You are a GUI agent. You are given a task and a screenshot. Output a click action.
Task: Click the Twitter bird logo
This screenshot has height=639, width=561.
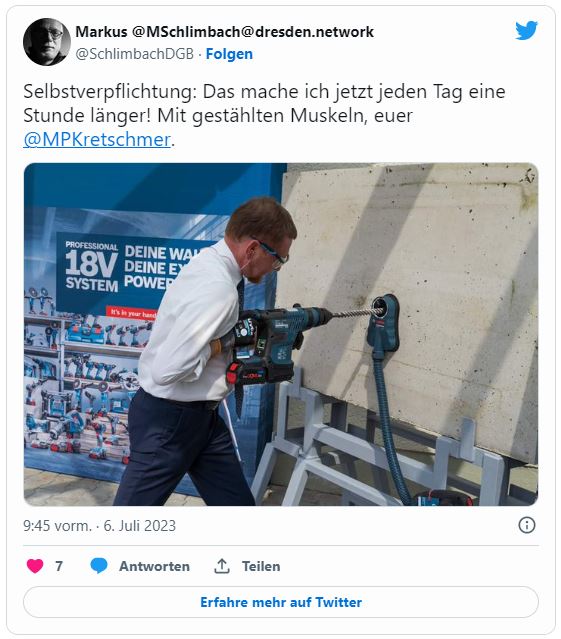[526, 31]
